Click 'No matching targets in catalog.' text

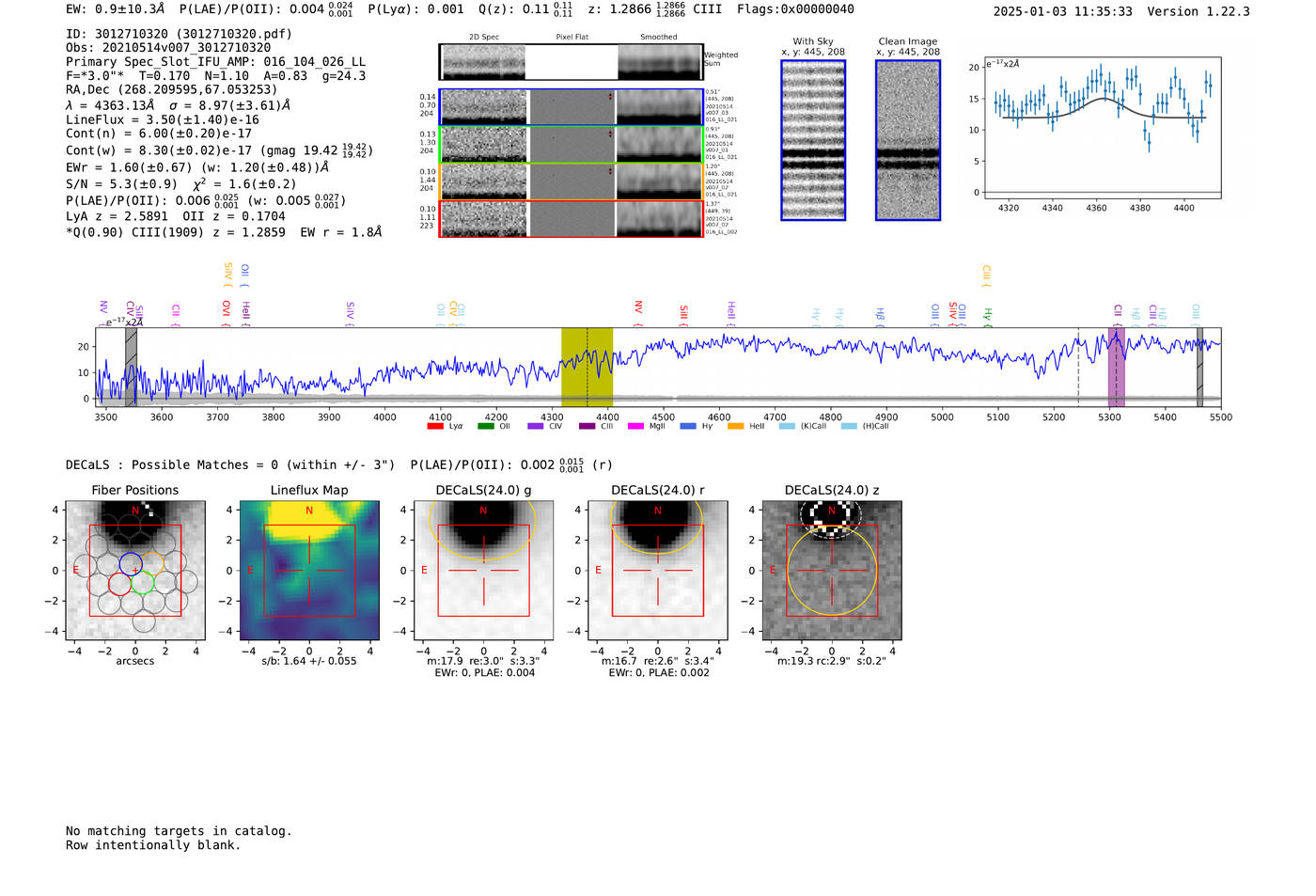pos(179,831)
